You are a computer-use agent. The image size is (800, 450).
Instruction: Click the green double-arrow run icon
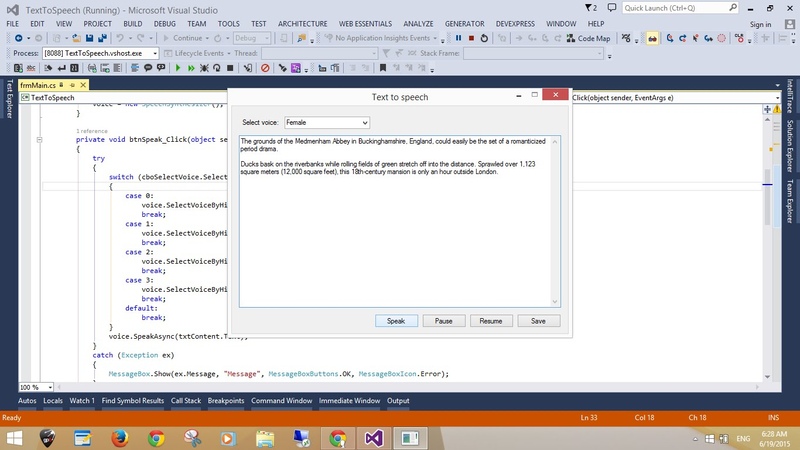coord(191,68)
